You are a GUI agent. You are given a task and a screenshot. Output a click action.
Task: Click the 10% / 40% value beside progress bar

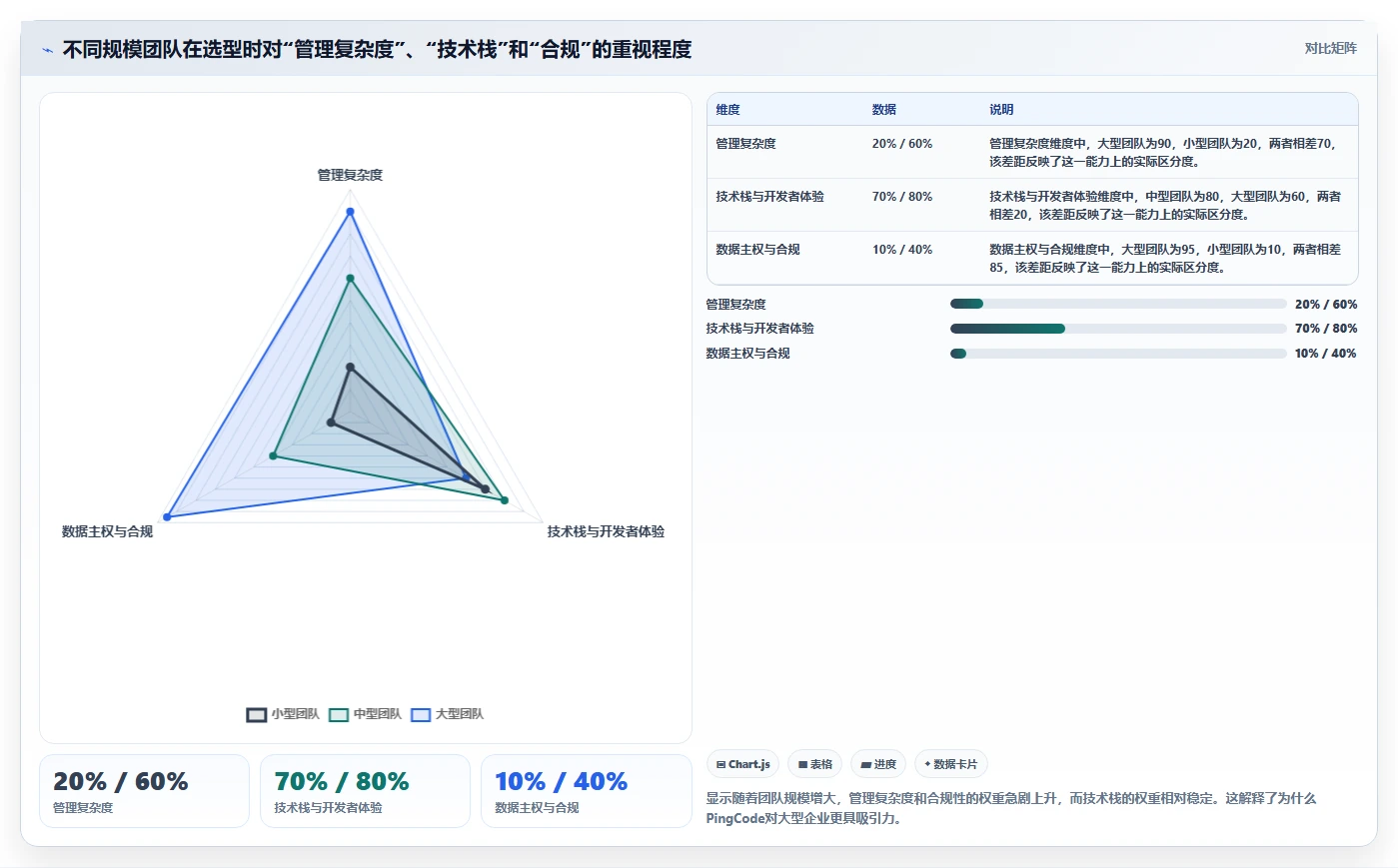point(1326,354)
